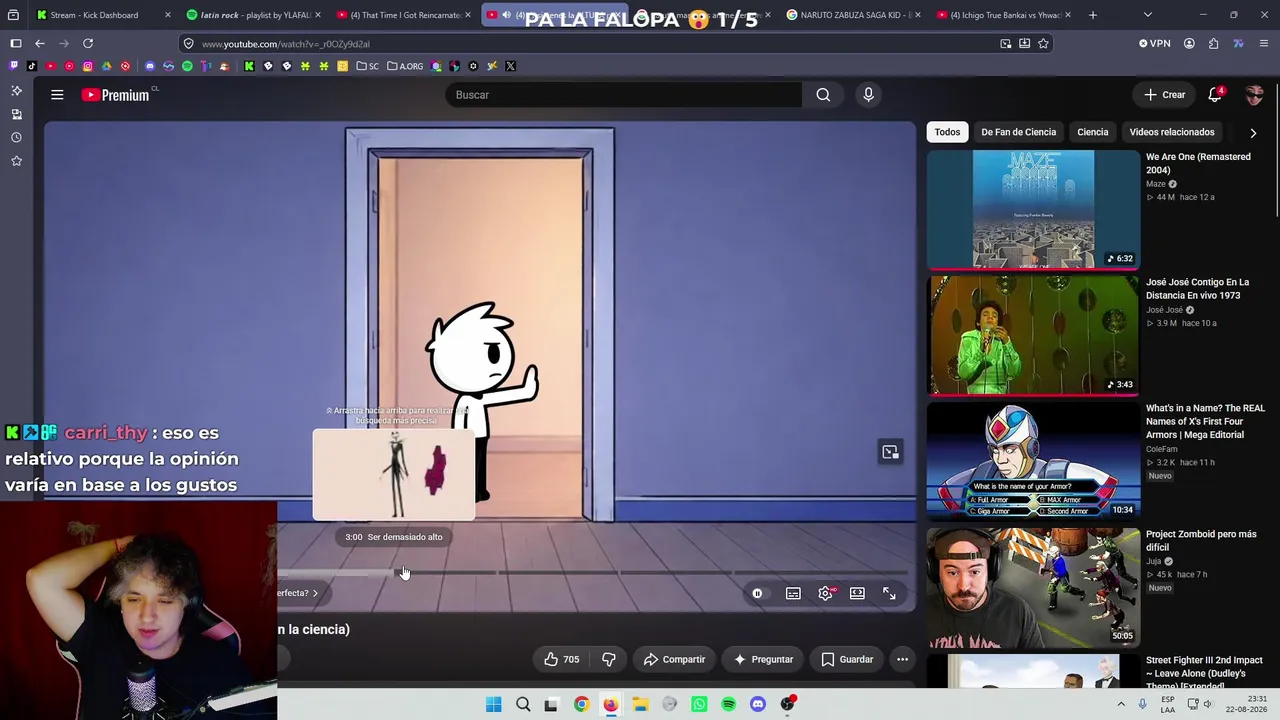Screen dimensions: 1280x720
Task: Dislike the video with thumbs-down
Action: point(608,659)
